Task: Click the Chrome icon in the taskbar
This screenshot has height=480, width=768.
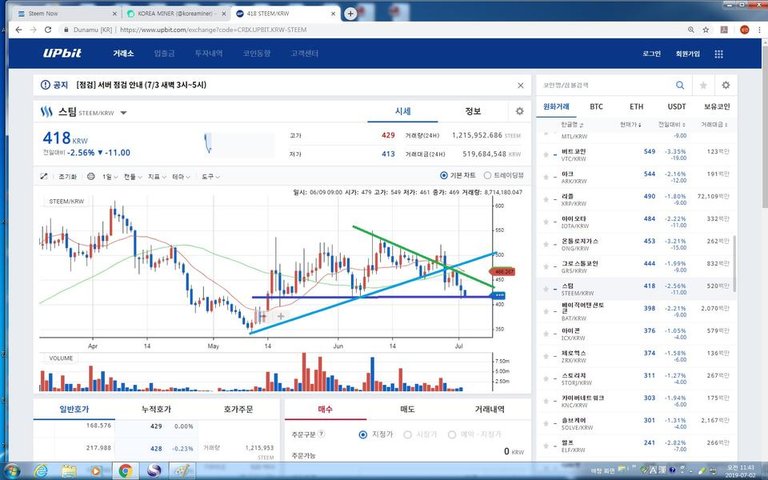Action: (125, 471)
